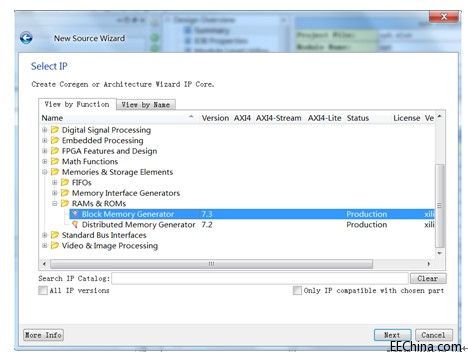Open More Info
468x360 pixels.
click(x=43, y=335)
